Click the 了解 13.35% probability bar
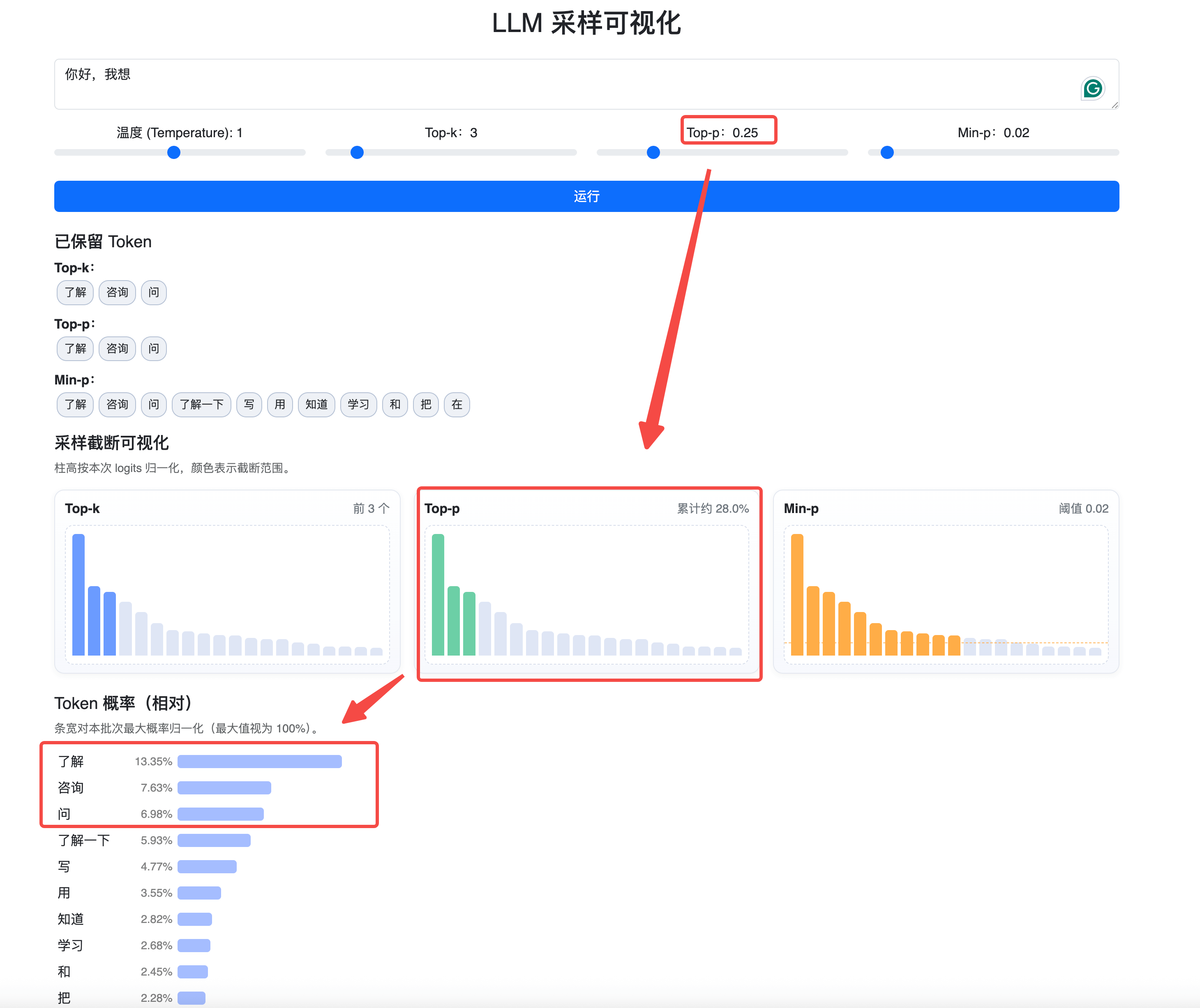The width and height of the screenshot is (1200, 1008). coord(260,761)
